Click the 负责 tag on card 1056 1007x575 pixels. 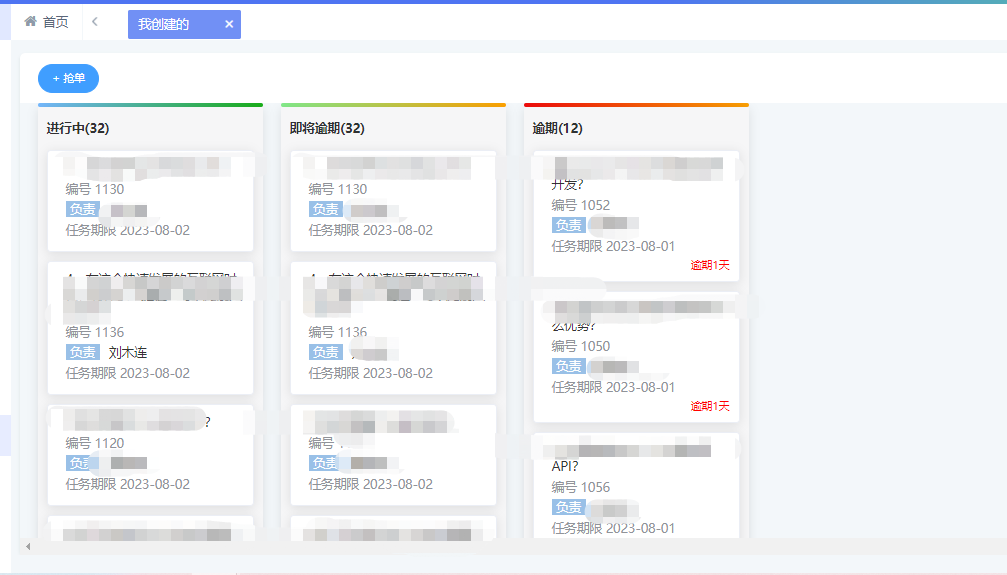(x=568, y=507)
